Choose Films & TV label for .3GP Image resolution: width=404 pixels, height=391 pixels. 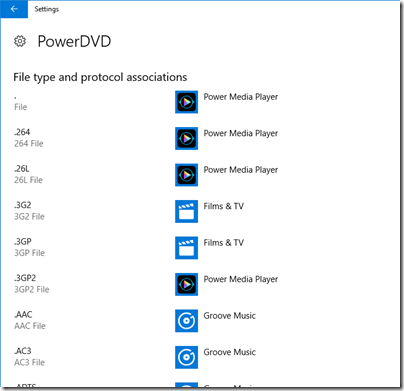(224, 243)
